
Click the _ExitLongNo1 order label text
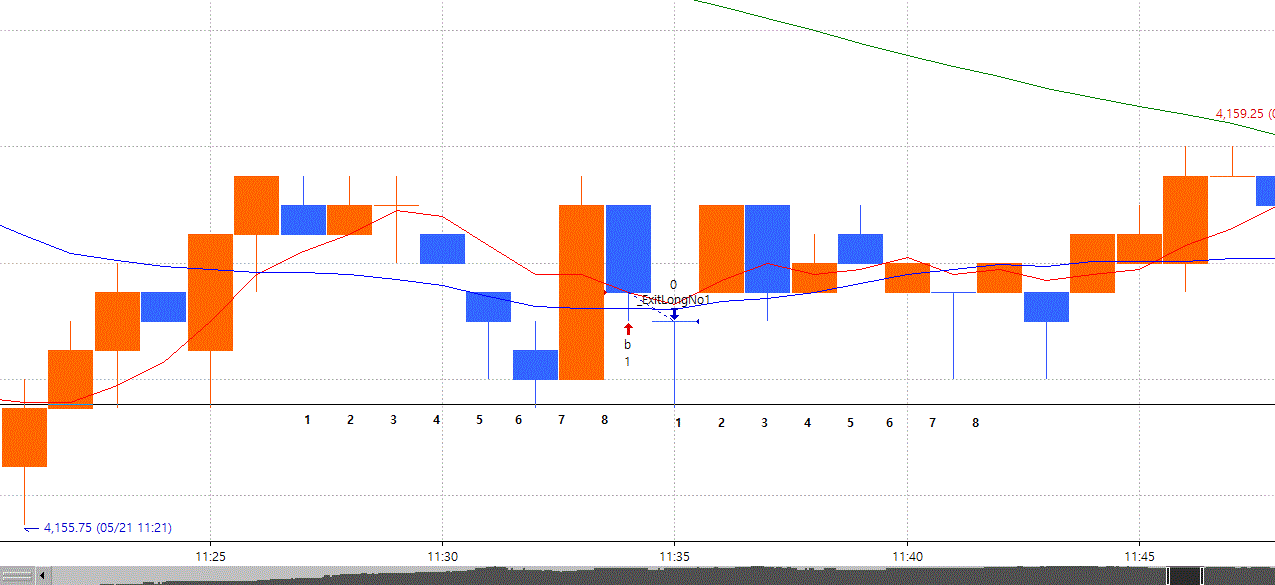point(675,299)
